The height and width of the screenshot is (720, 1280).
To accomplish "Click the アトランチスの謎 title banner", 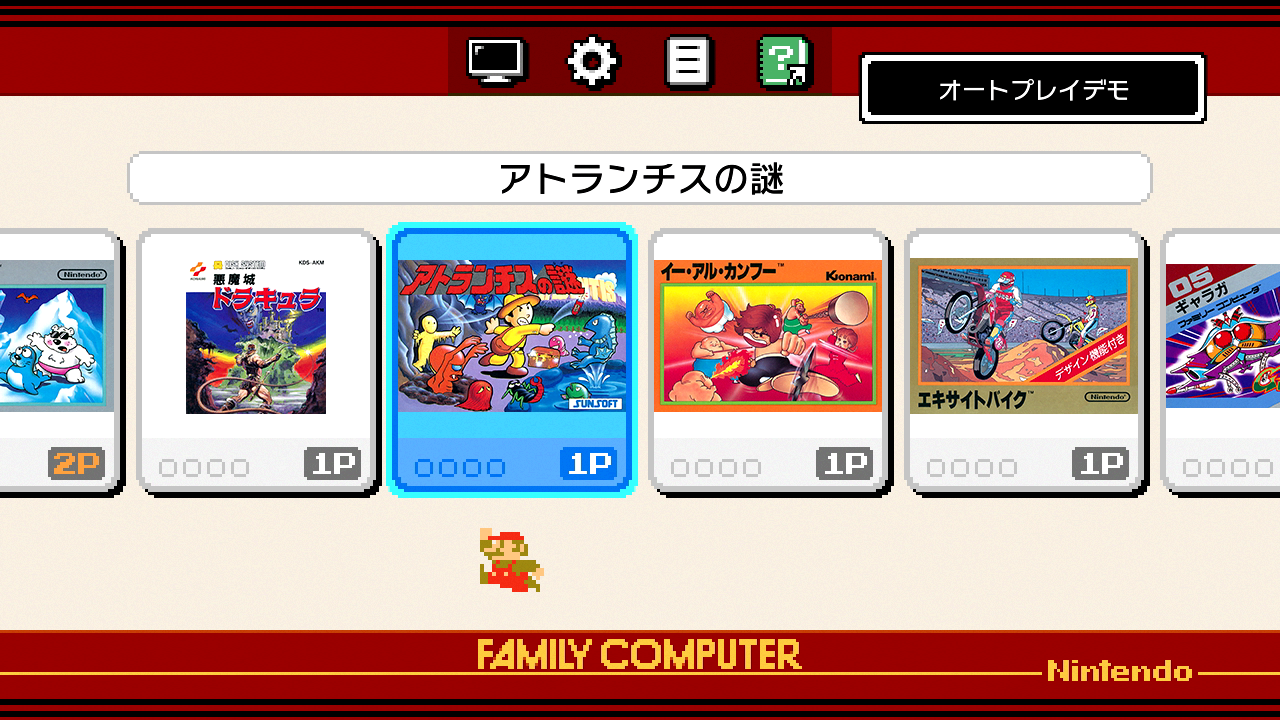I will tap(640, 179).
